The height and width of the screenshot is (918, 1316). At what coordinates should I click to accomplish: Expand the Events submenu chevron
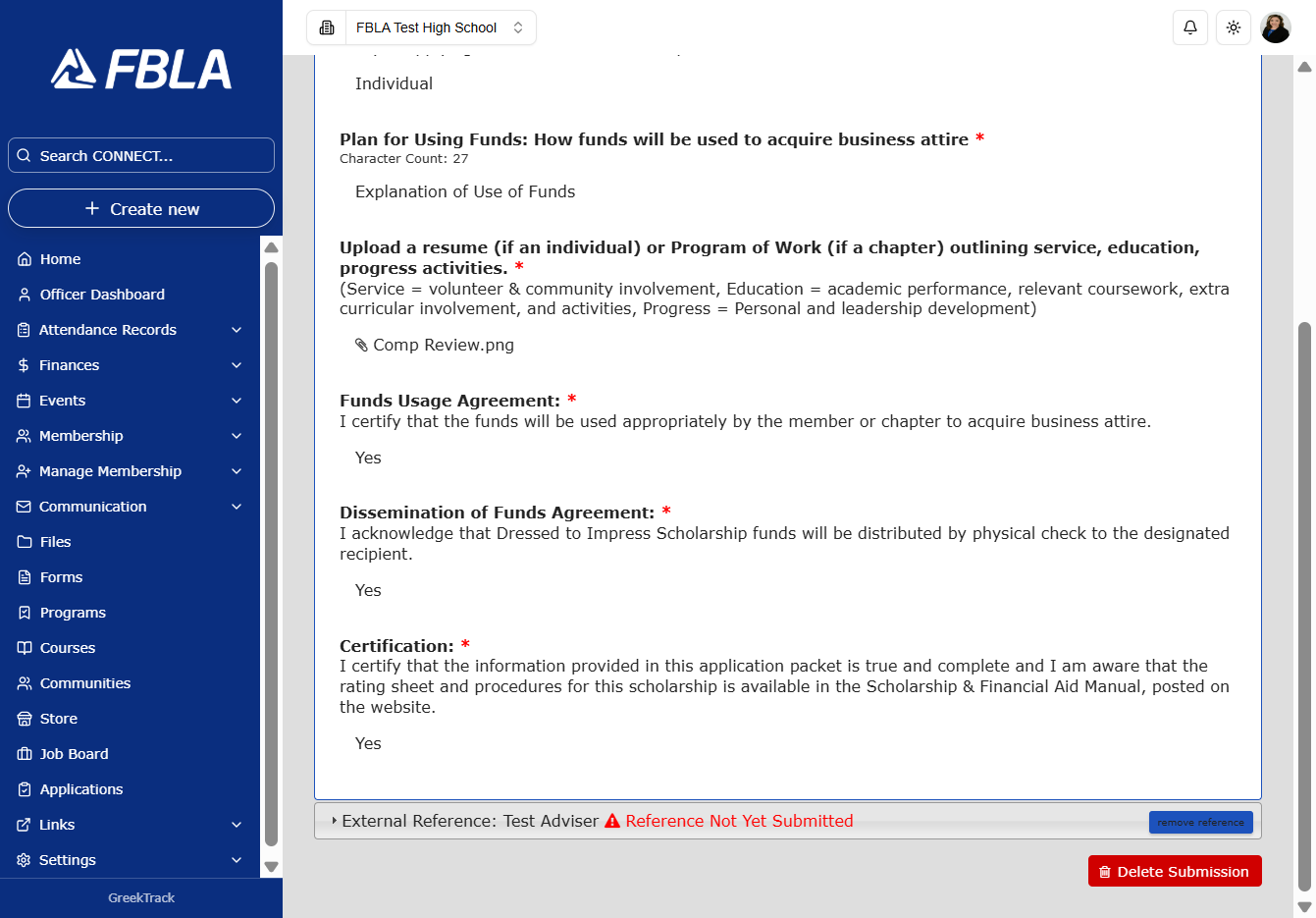237,401
